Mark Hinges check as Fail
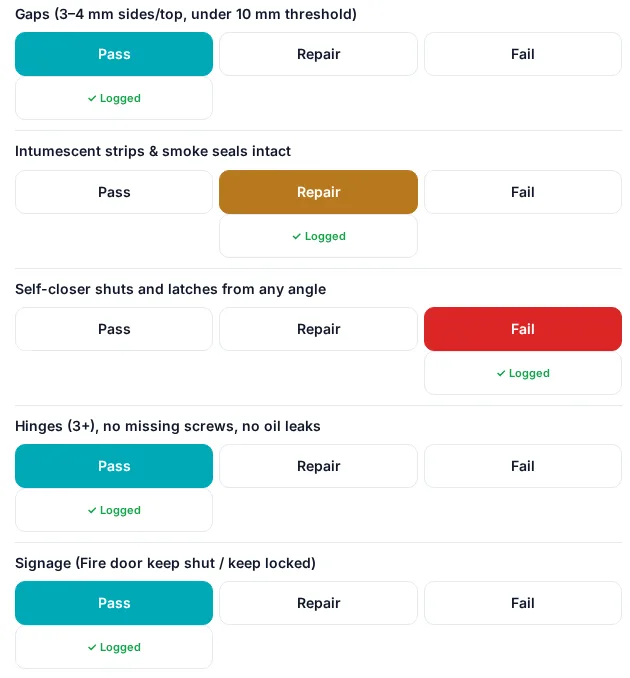630x678 pixels. (523, 466)
